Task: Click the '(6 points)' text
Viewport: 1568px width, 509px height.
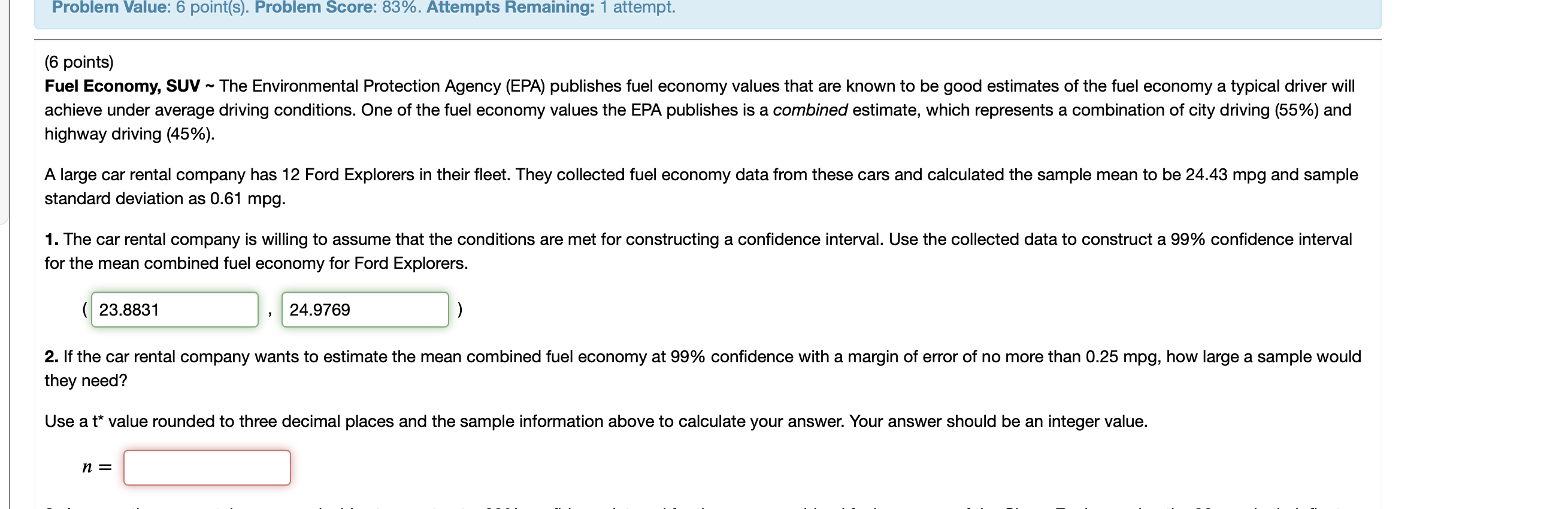Action: 79,62
